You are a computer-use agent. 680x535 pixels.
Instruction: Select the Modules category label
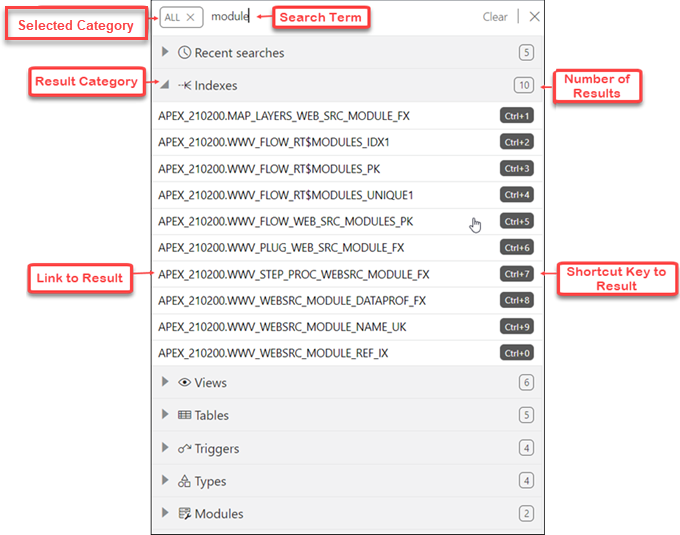tap(219, 514)
